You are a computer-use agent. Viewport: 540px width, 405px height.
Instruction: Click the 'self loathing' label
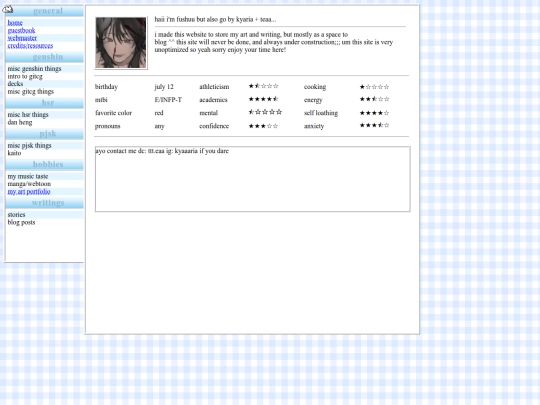pyautogui.click(x=321, y=113)
